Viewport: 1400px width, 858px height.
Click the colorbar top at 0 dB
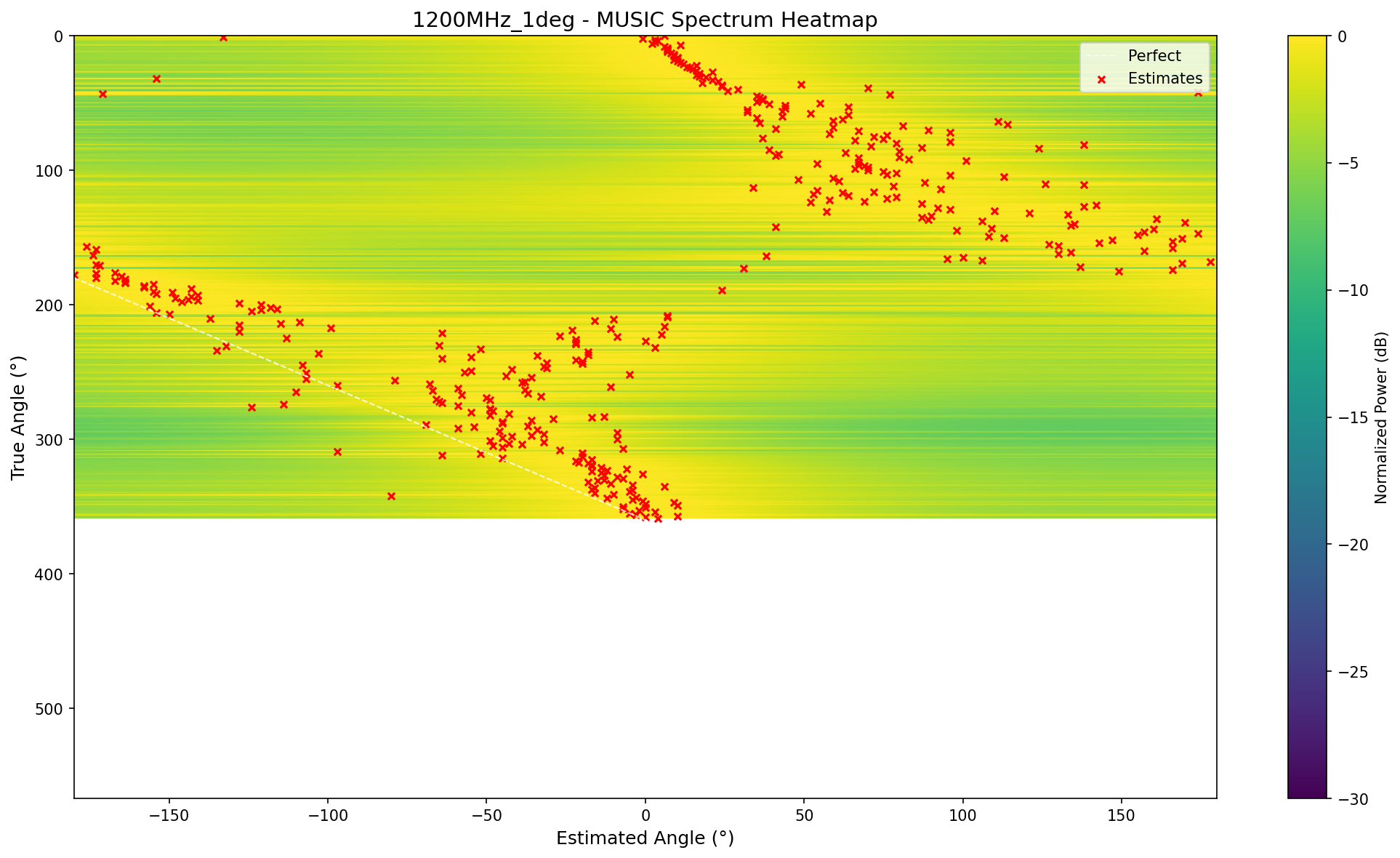coord(1306,37)
